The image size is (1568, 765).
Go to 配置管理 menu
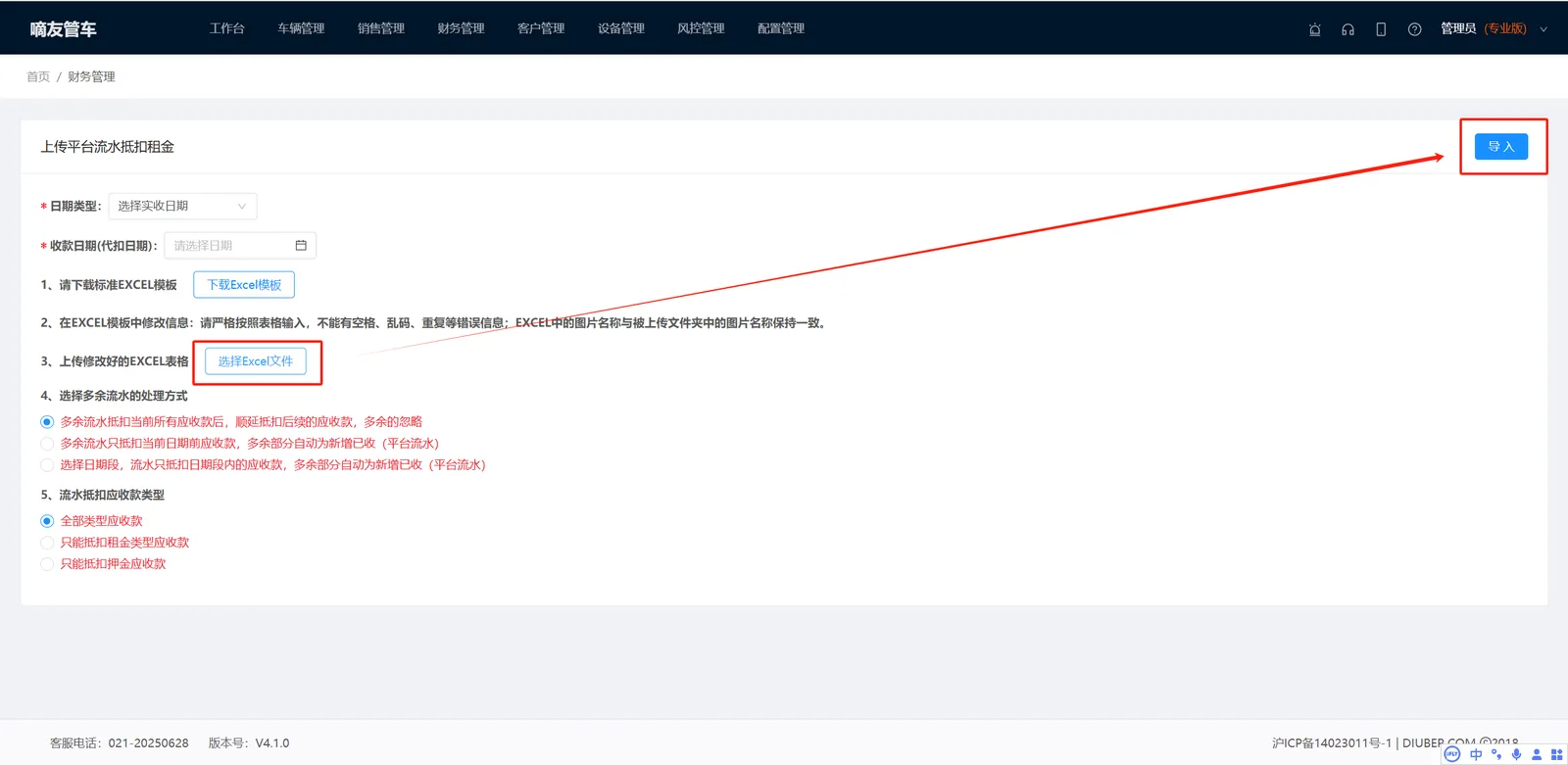point(781,28)
